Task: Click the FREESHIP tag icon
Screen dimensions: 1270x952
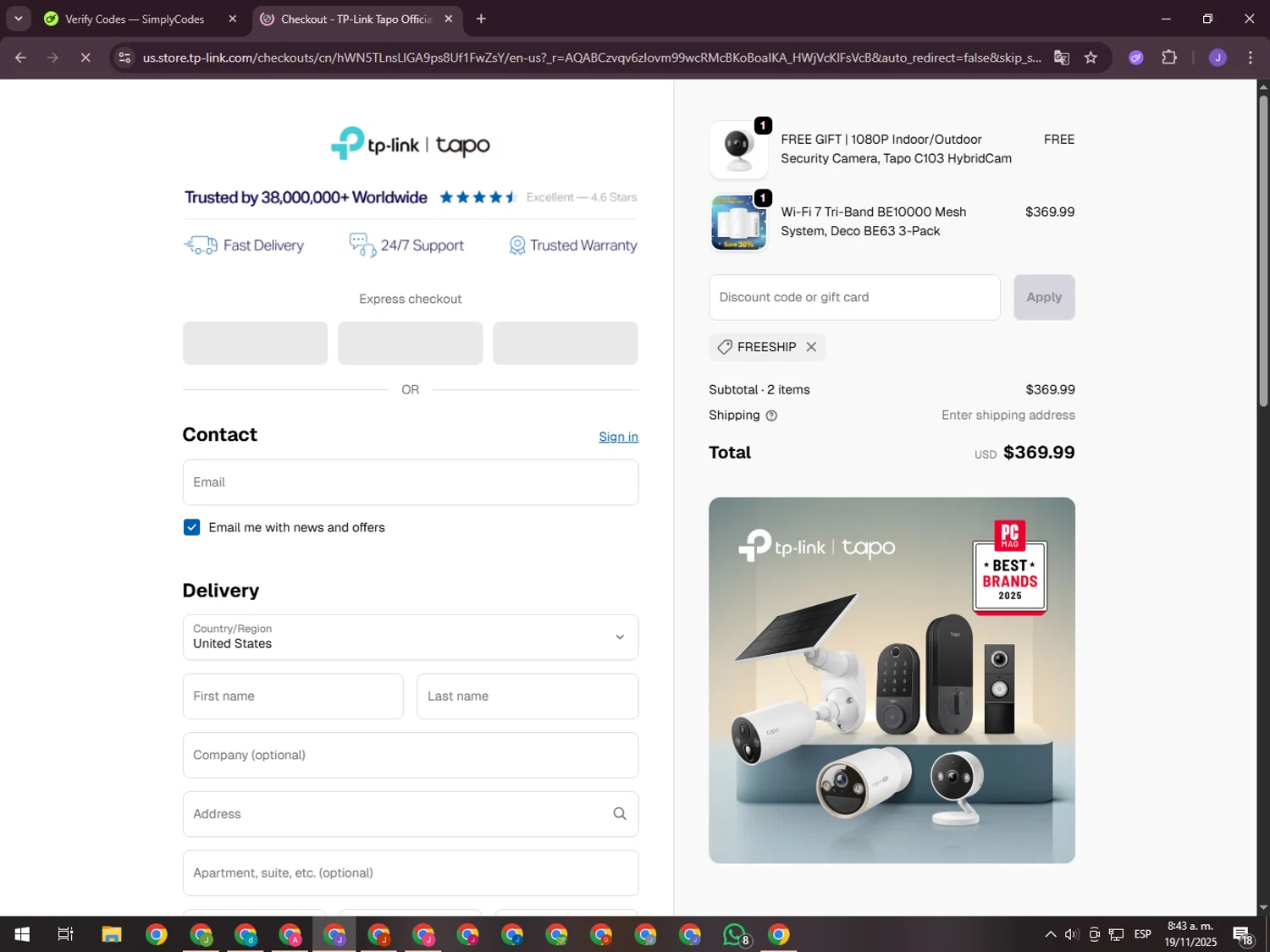Action: tap(725, 347)
